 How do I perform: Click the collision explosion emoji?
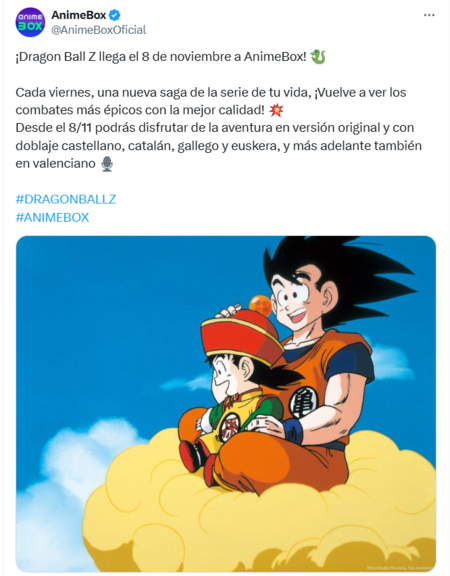coord(276,110)
